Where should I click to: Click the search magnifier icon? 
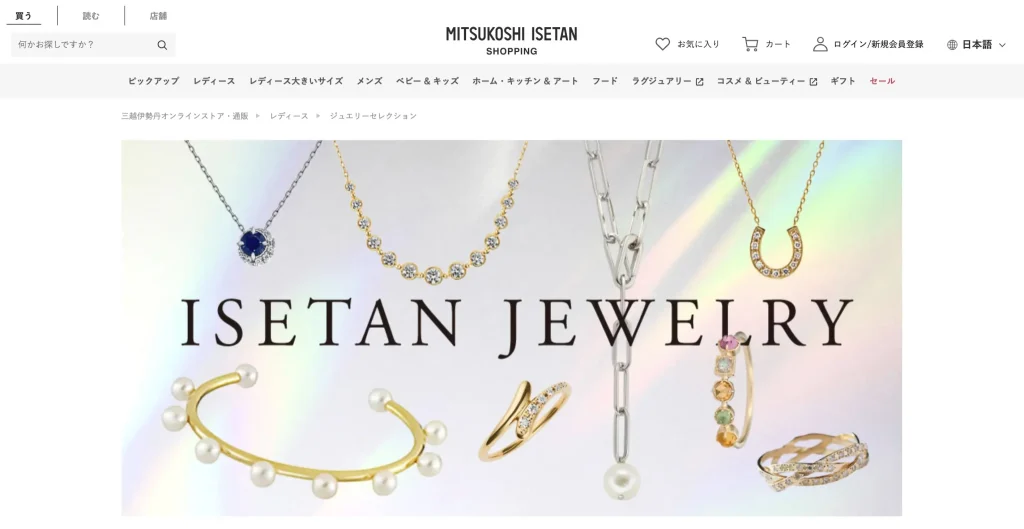[162, 45]
